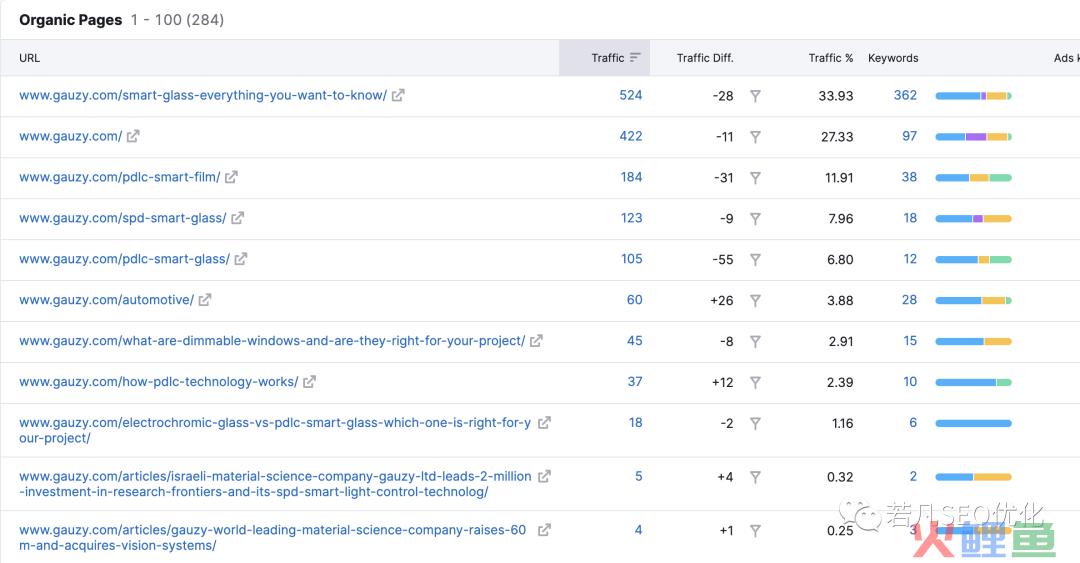Open the www.gauzy.com/ homepage link
Image resolution: width=1080 pixels, height=563 pixels.
pyautogui.click(x=70, y=136)
